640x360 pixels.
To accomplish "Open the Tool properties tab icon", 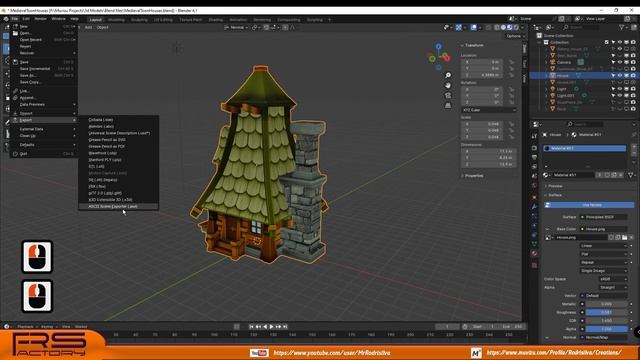I will pos(534,136).
